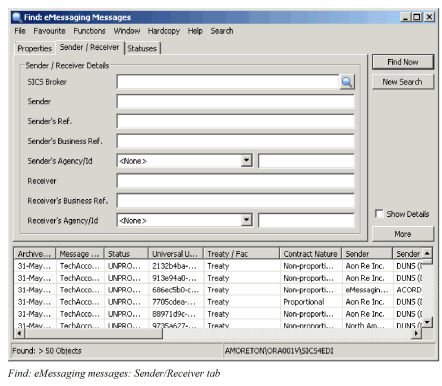
Task: Sort by the Message column header
Action: point(80,254)
